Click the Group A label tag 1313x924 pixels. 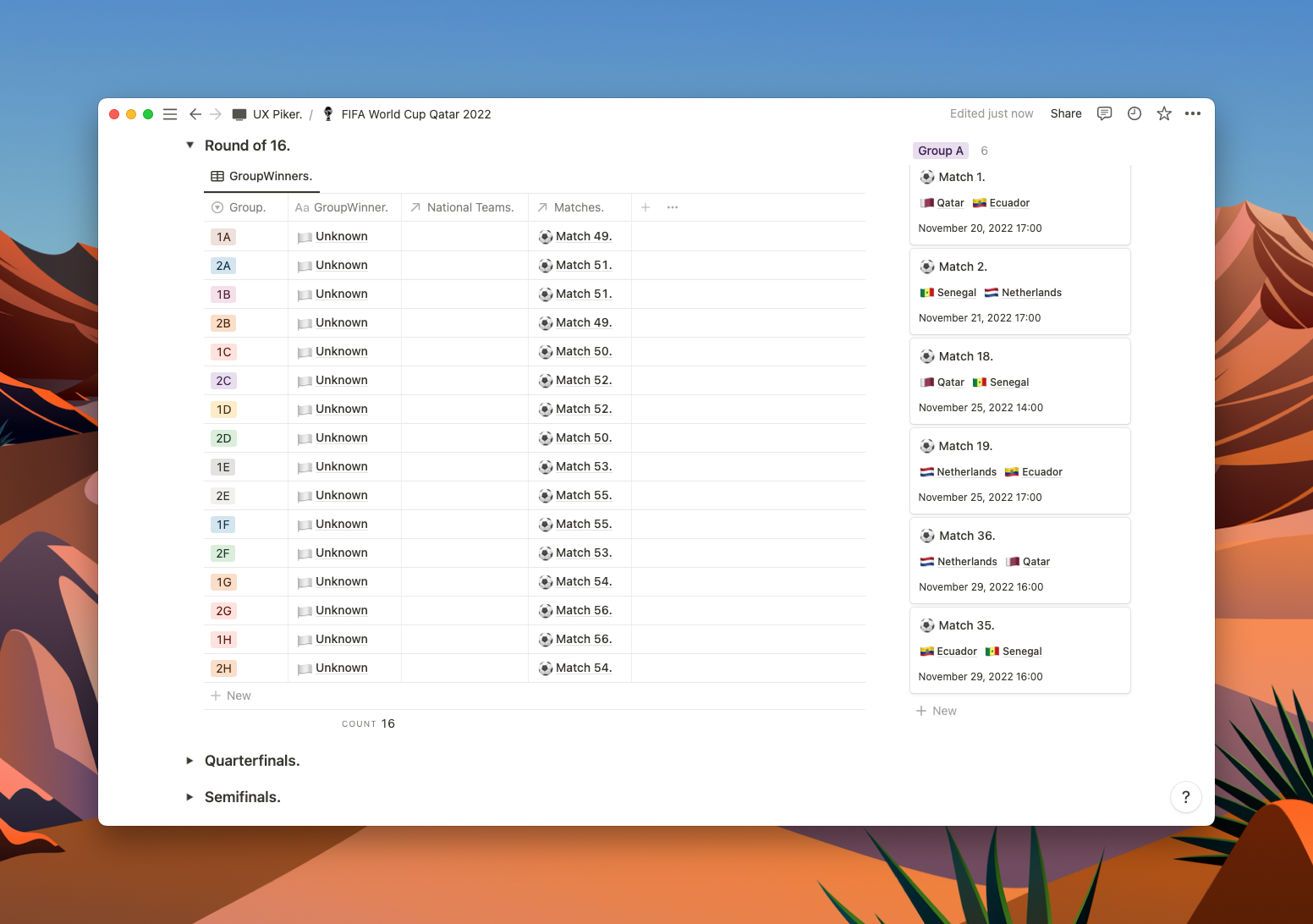click(x=941, y=151)
